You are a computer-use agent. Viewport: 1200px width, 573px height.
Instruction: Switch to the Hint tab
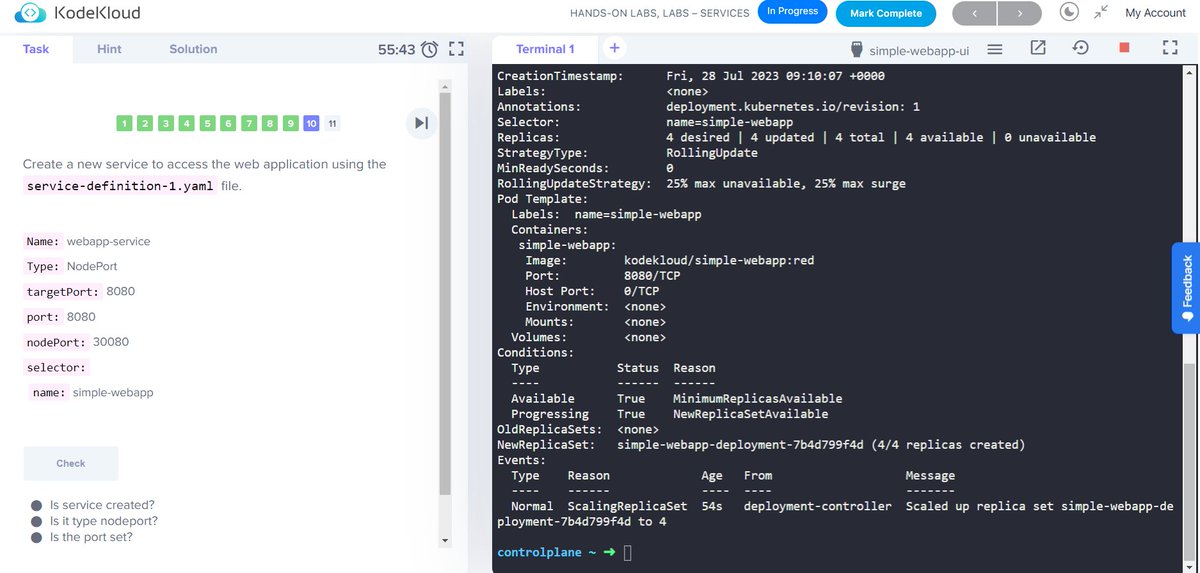pos(109,49)
